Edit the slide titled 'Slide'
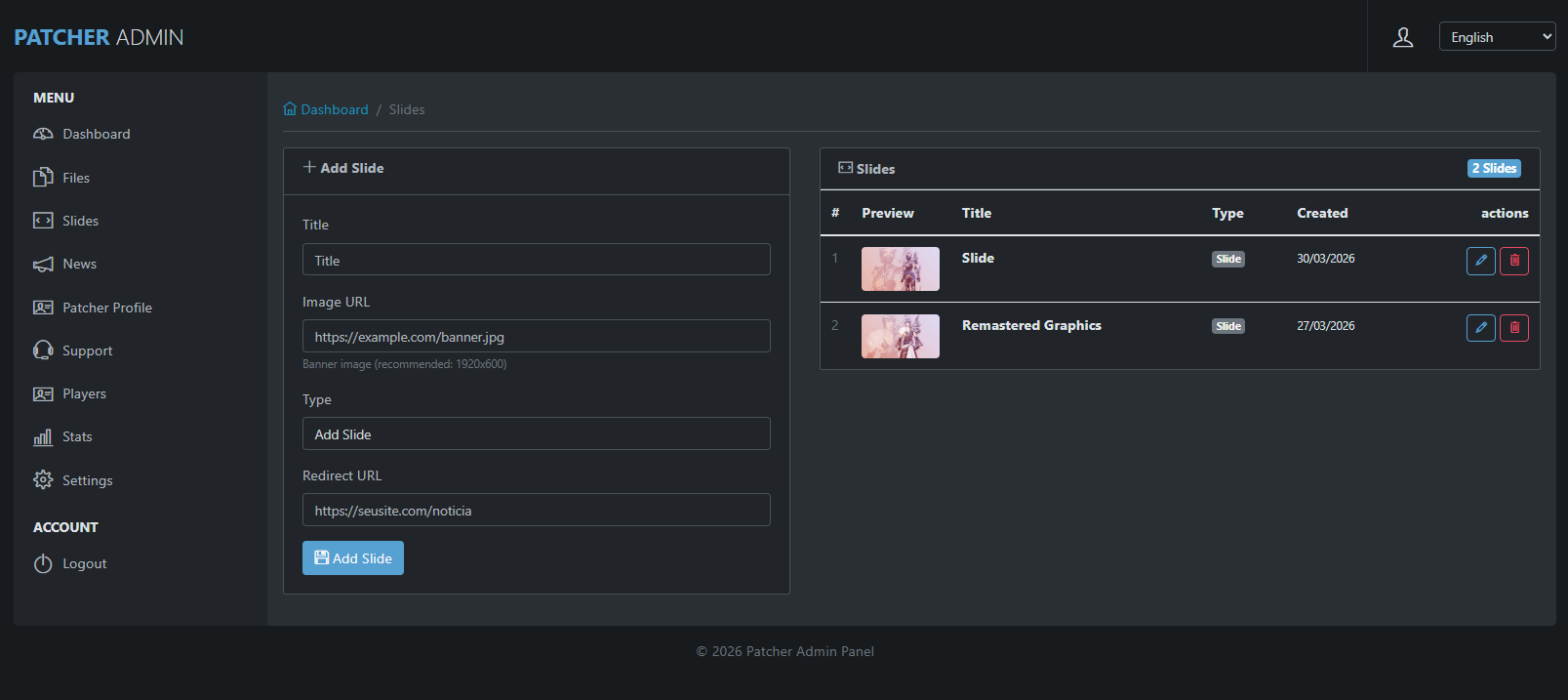 [1481, 261]
